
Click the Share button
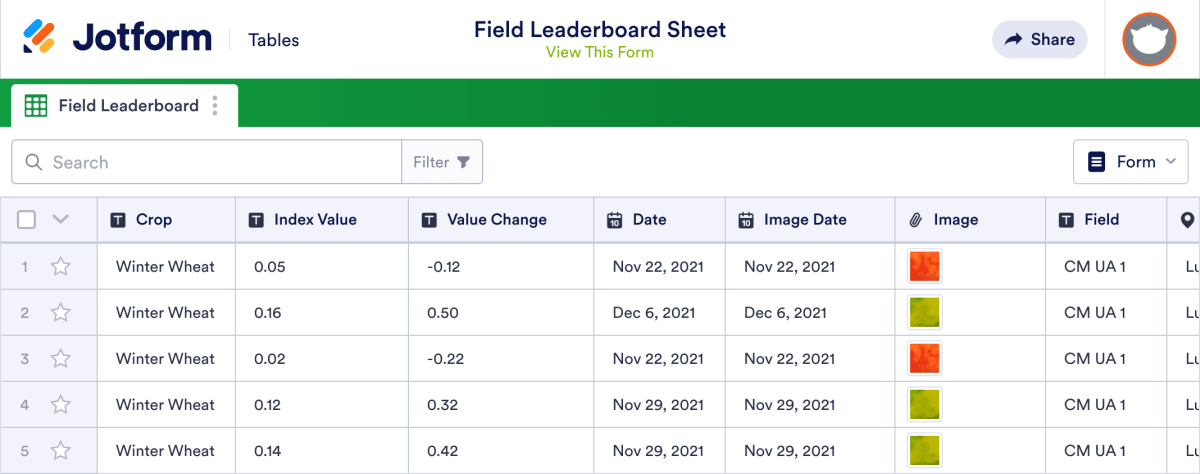(1039, 39)
